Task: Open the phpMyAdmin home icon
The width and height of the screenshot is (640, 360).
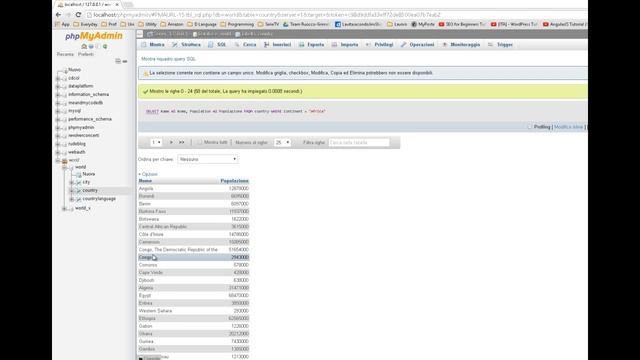Action: 84,46
